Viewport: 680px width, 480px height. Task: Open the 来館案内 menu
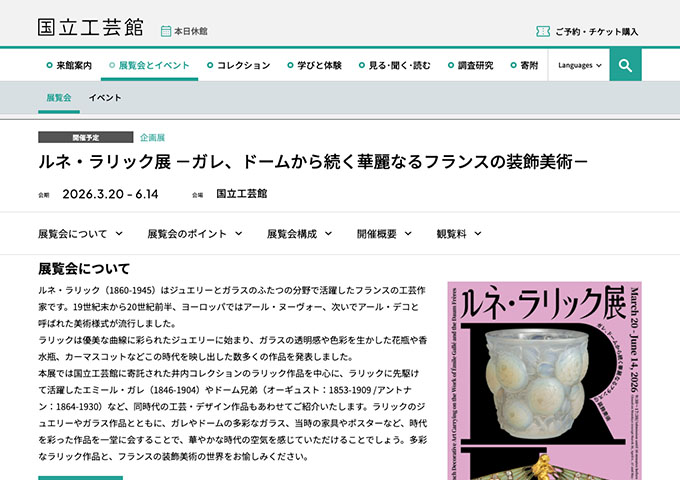tap(69, 65)
